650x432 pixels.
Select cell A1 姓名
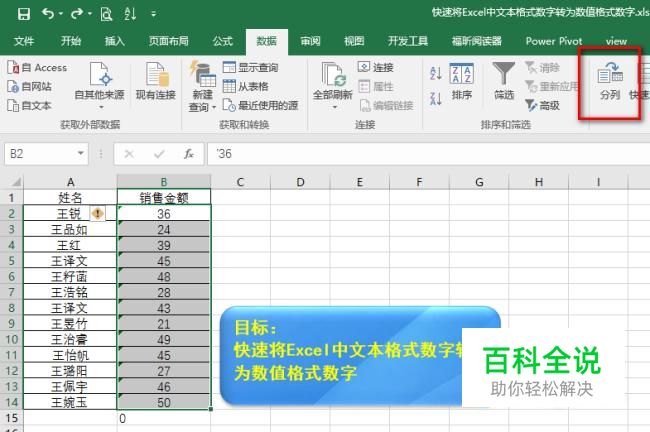coord(70,197)
